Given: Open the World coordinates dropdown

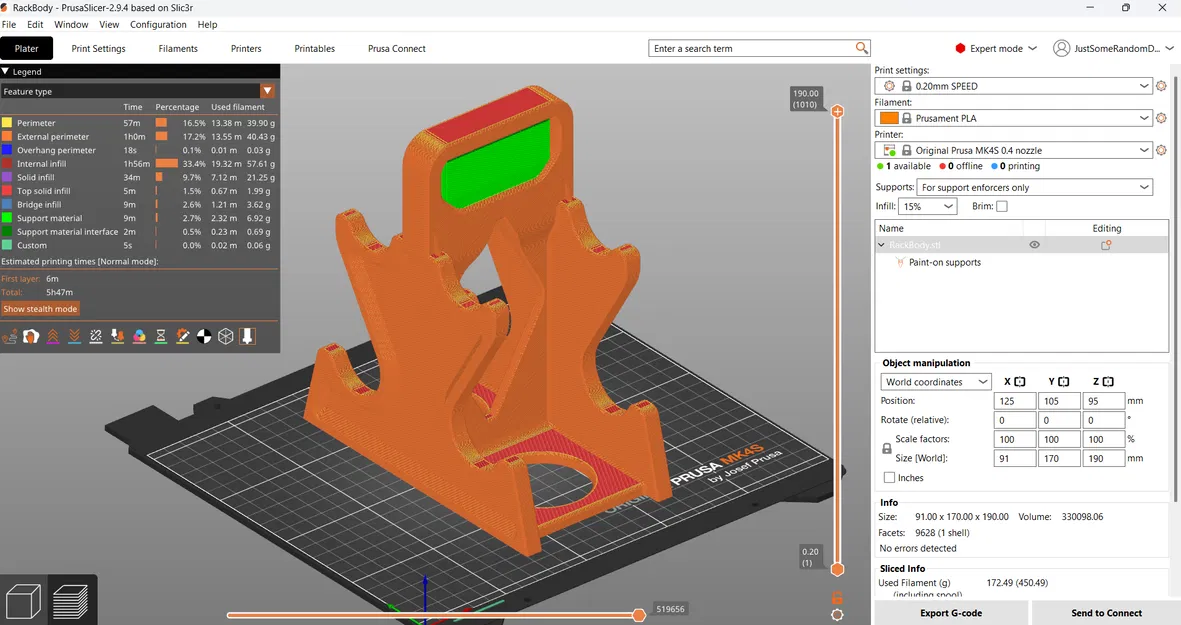Looking at the screenshot, I should 935,382.
